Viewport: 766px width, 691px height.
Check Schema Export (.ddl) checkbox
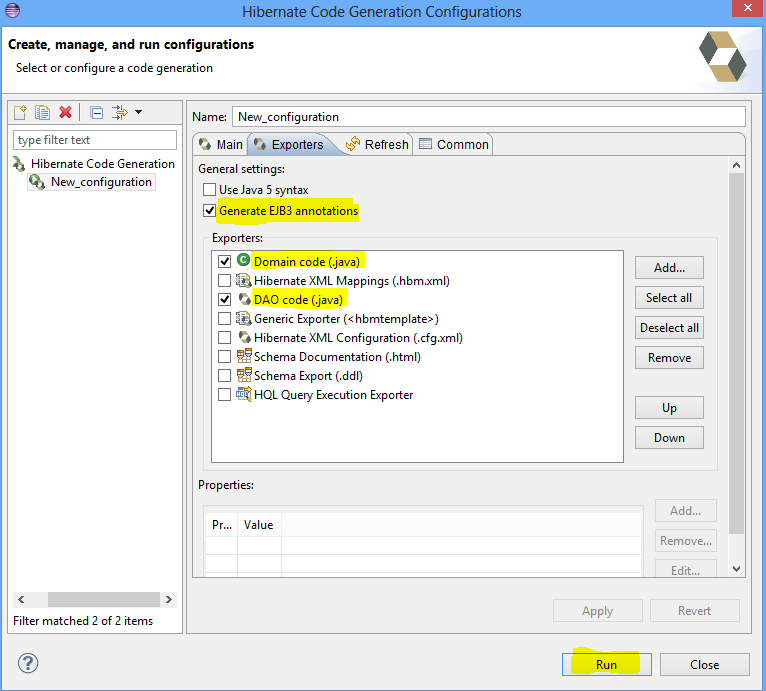224,376
